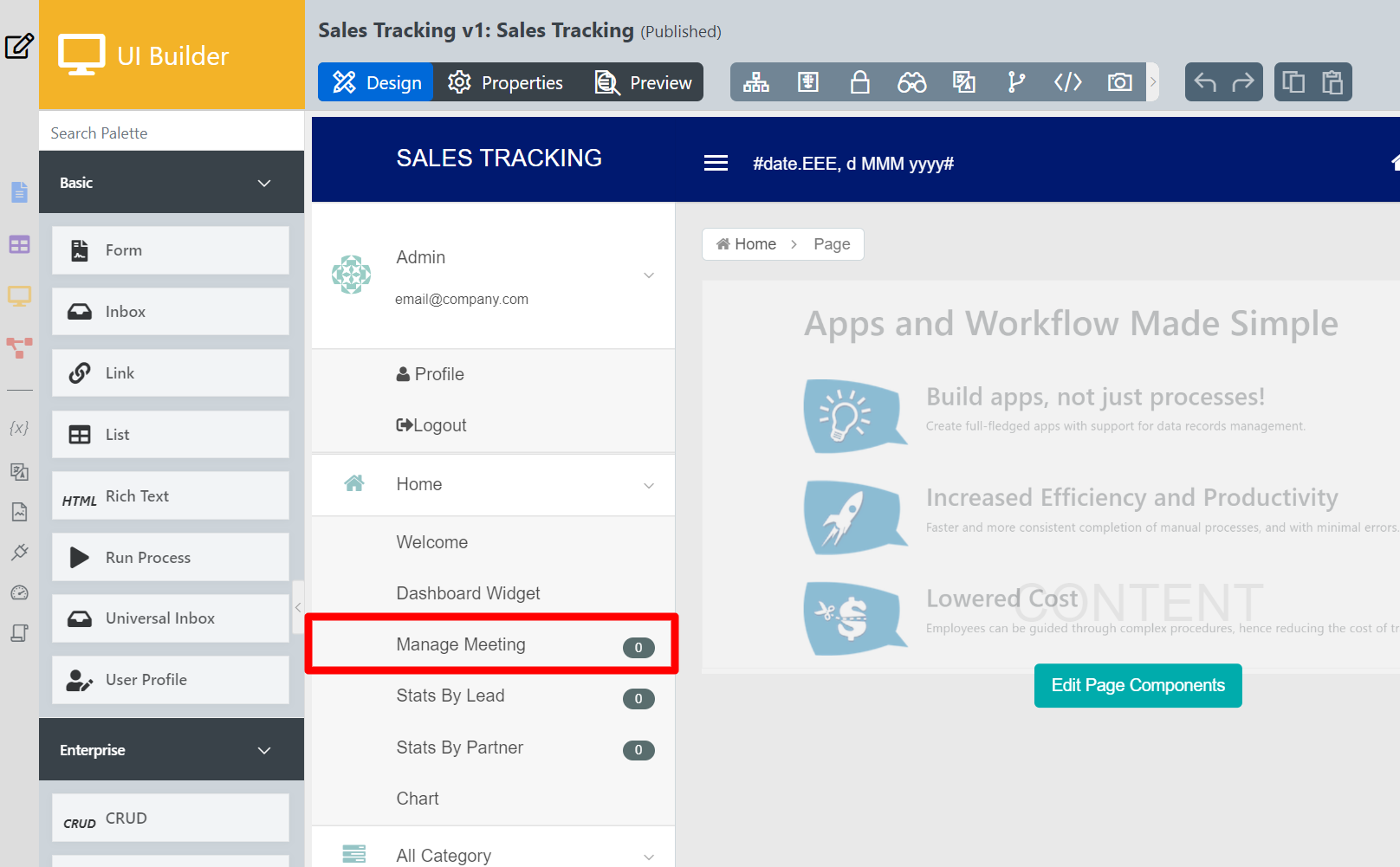
Task: Open the tree viewer sitemap icon
Action: pos(755,82)
